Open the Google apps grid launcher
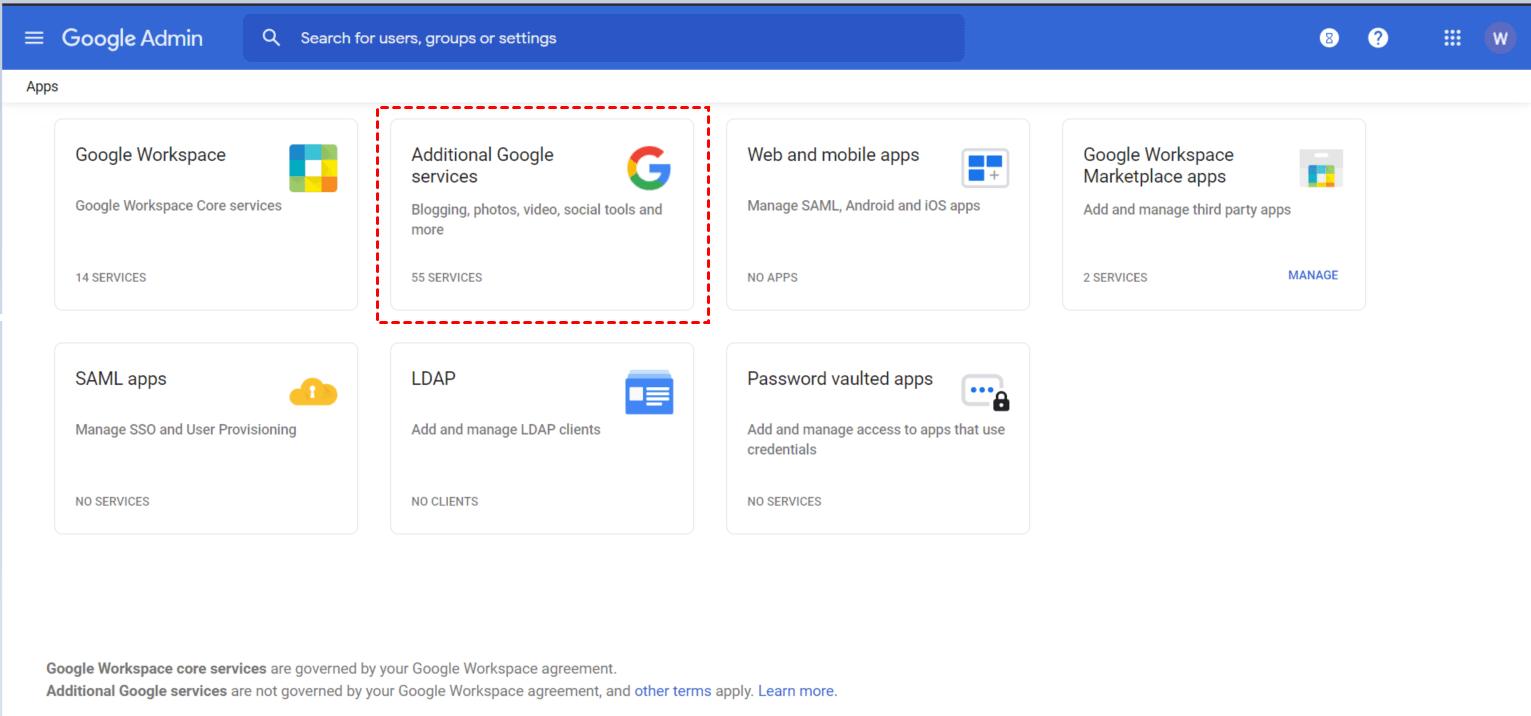Screen dimensions: 1531x716 tap(1452, 38)
